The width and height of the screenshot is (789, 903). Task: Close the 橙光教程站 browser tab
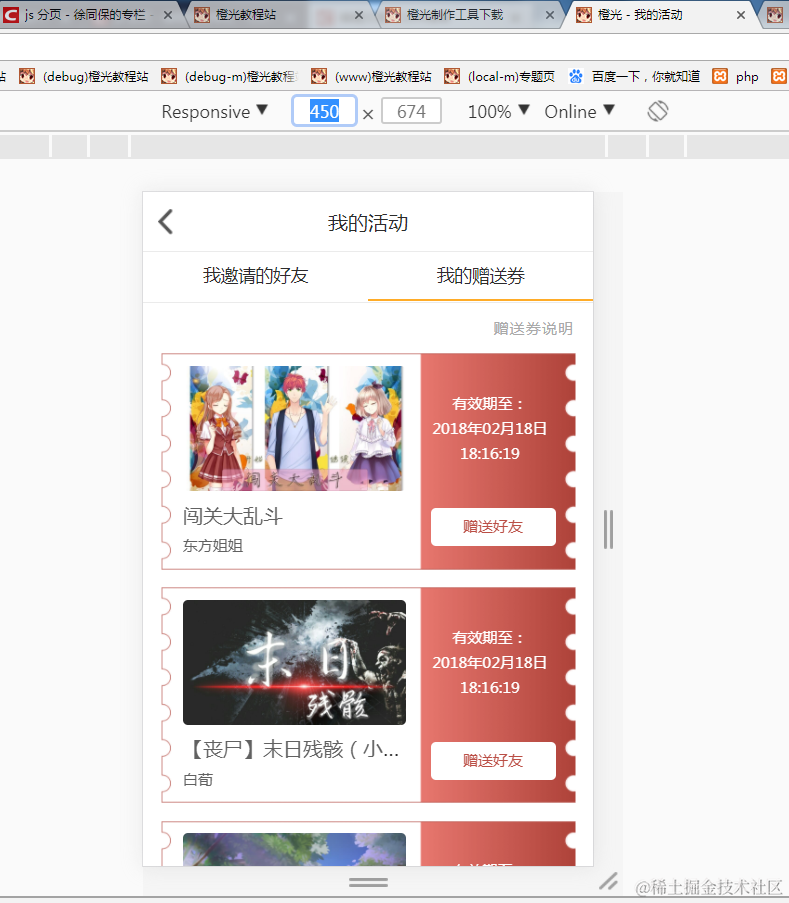pos(359,15)
